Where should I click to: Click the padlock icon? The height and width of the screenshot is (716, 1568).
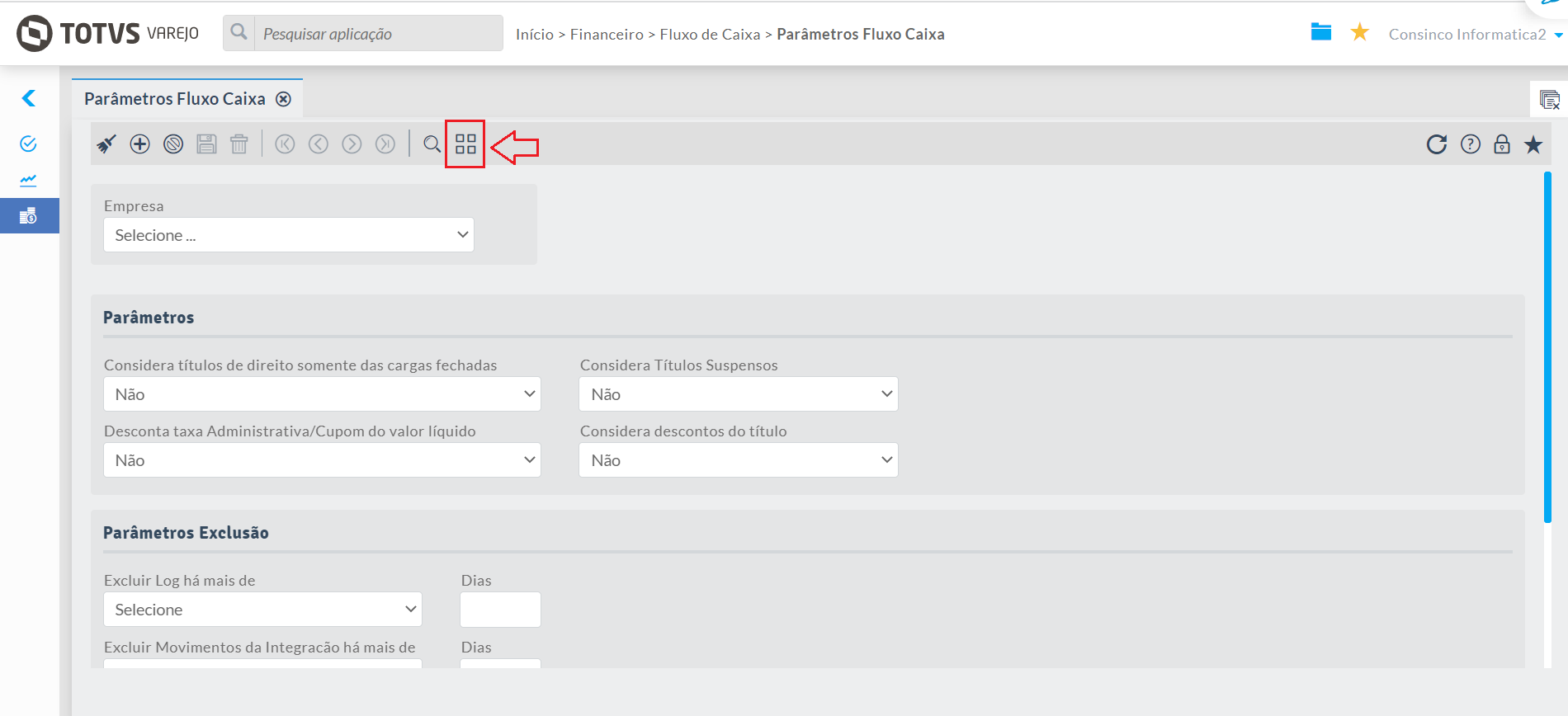[1502, 144]
